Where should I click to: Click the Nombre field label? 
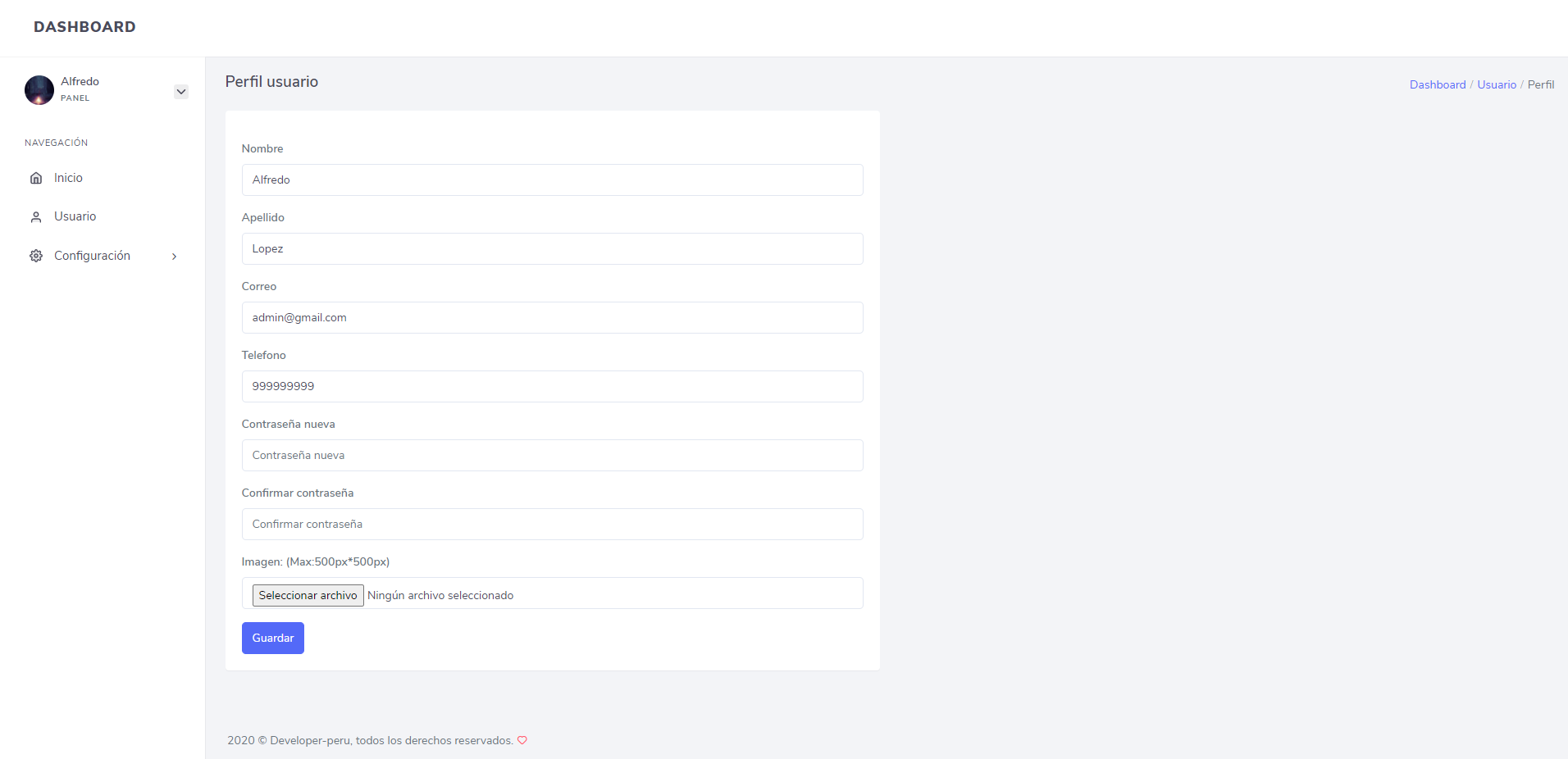click(262, 148)
